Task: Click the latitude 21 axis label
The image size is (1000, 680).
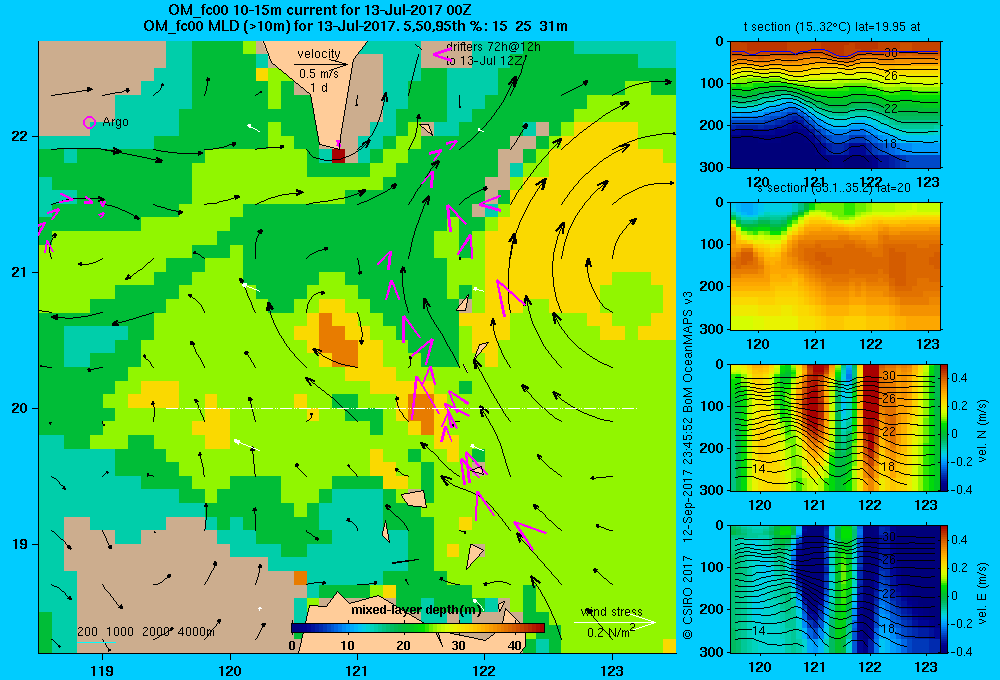Action: tap(20, 272)
